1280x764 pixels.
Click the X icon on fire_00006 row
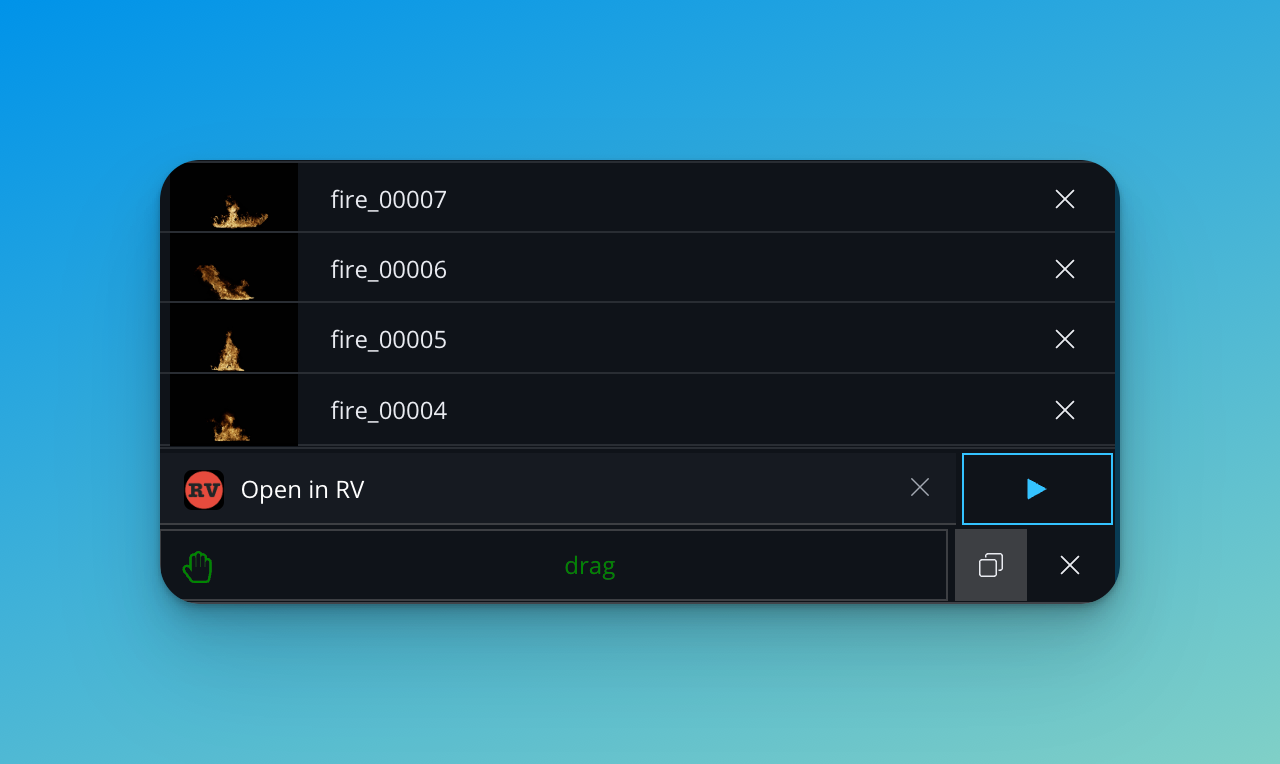click(x=1064, y=269)
